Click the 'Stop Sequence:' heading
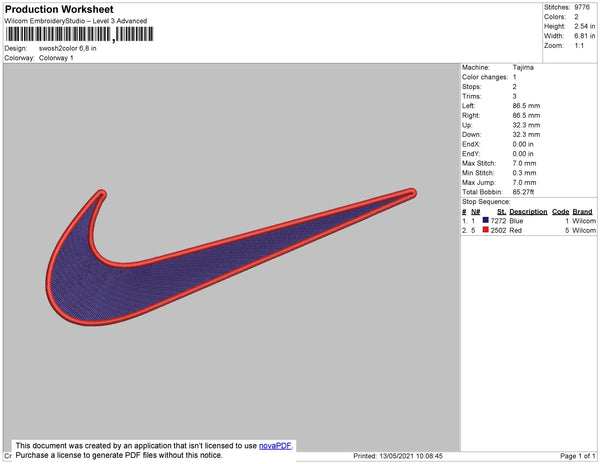Screen dimensions: 600x464 486,202
